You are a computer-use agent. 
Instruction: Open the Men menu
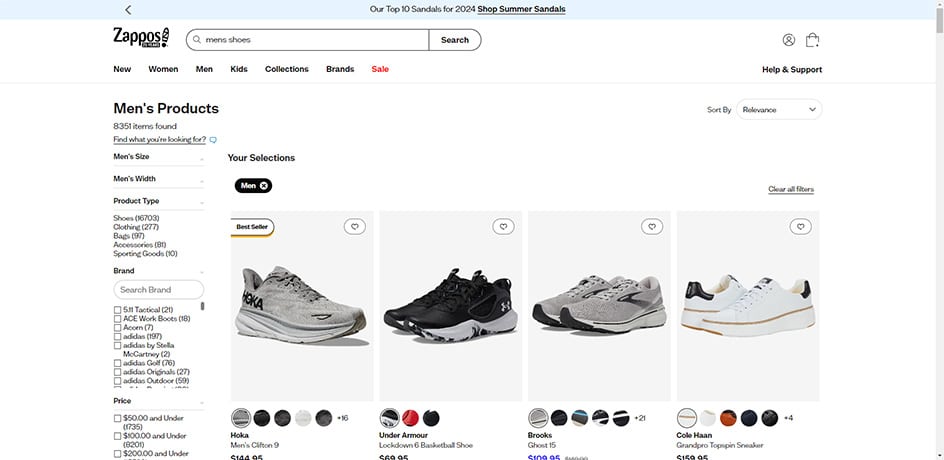point(204,69)
